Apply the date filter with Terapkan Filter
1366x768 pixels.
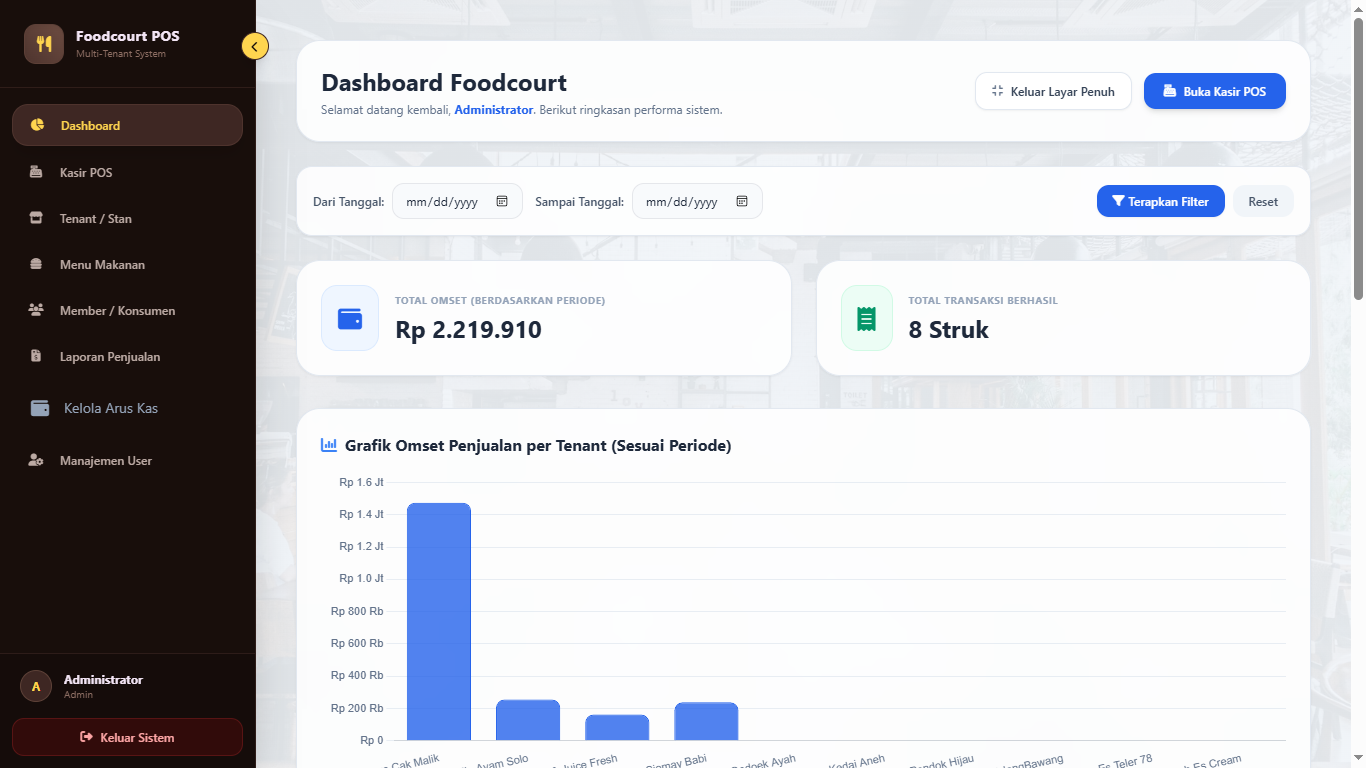(x=1160, y=201)
